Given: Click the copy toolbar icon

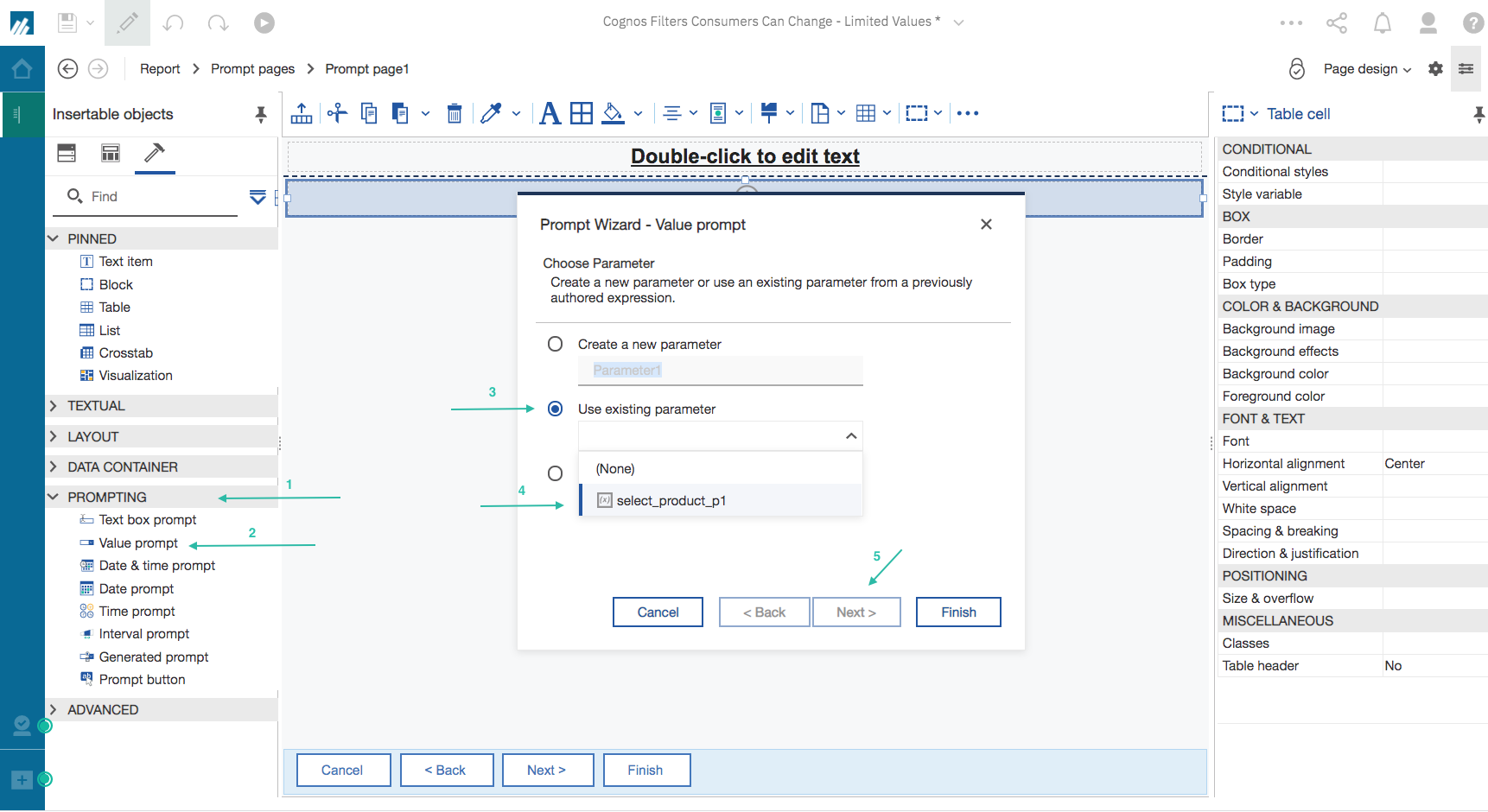Looking at the screenshot, I should 369,113.
